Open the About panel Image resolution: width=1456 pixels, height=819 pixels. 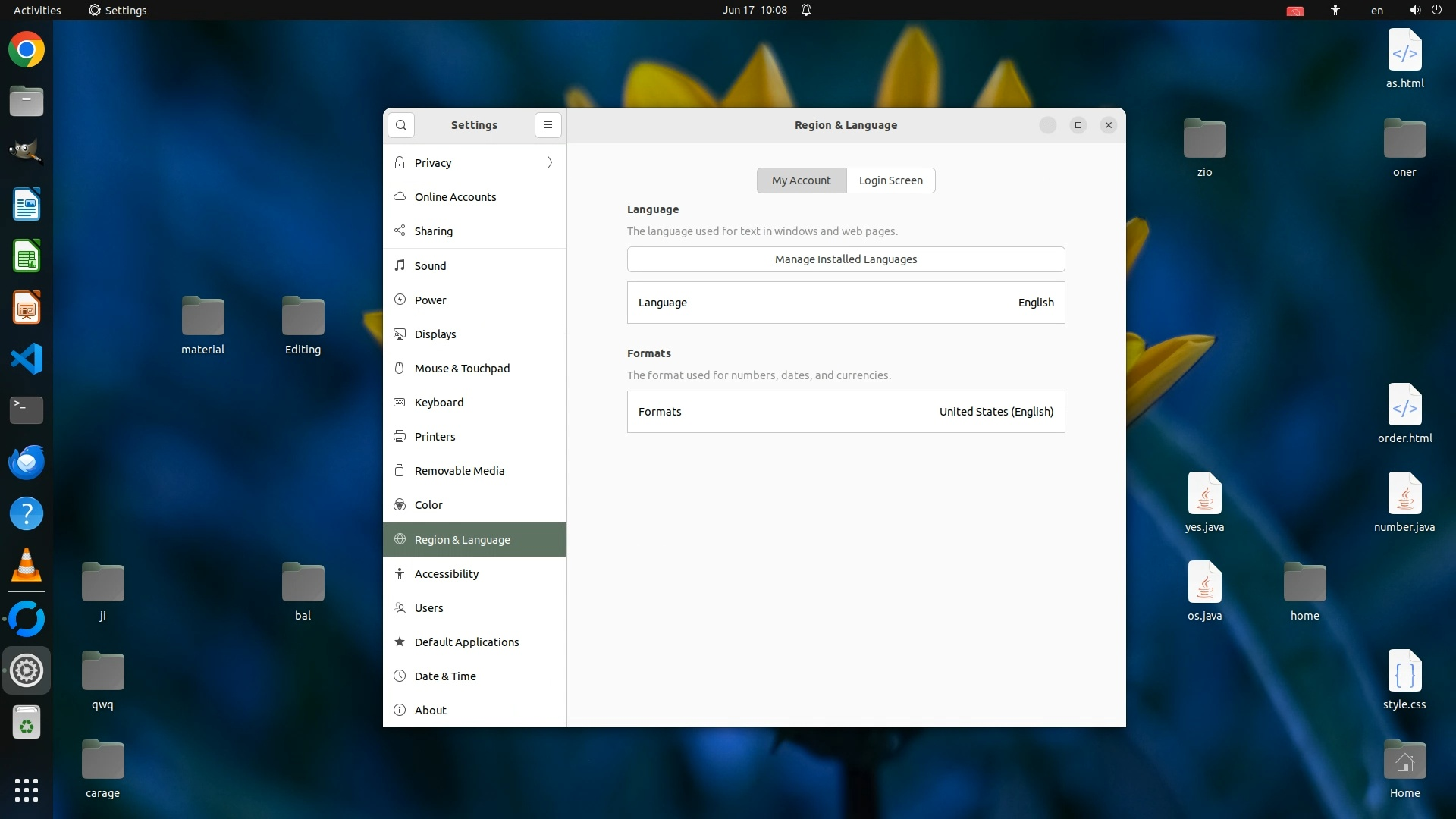[430, 711]
